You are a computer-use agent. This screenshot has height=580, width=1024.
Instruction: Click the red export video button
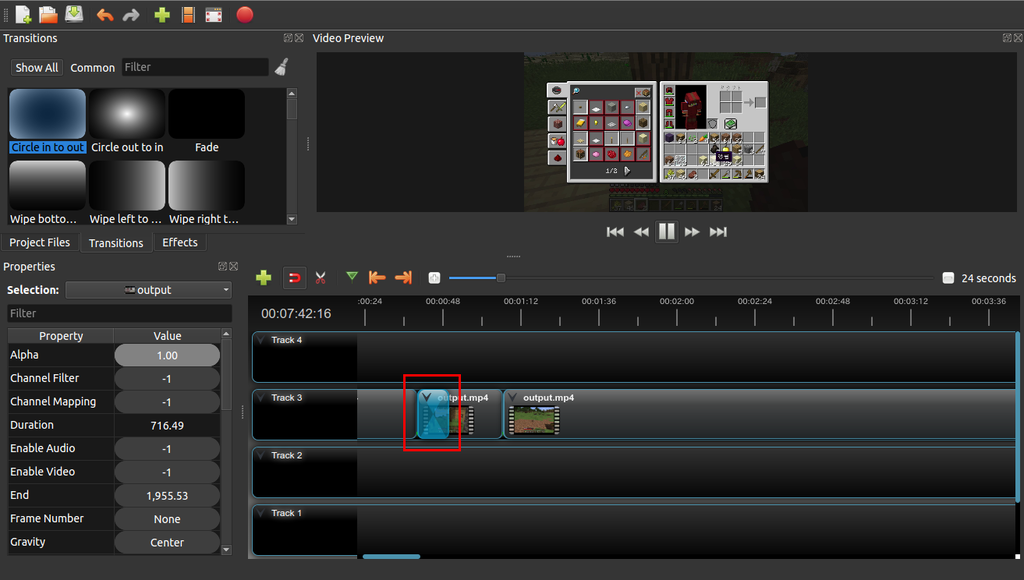coord(245,14)
